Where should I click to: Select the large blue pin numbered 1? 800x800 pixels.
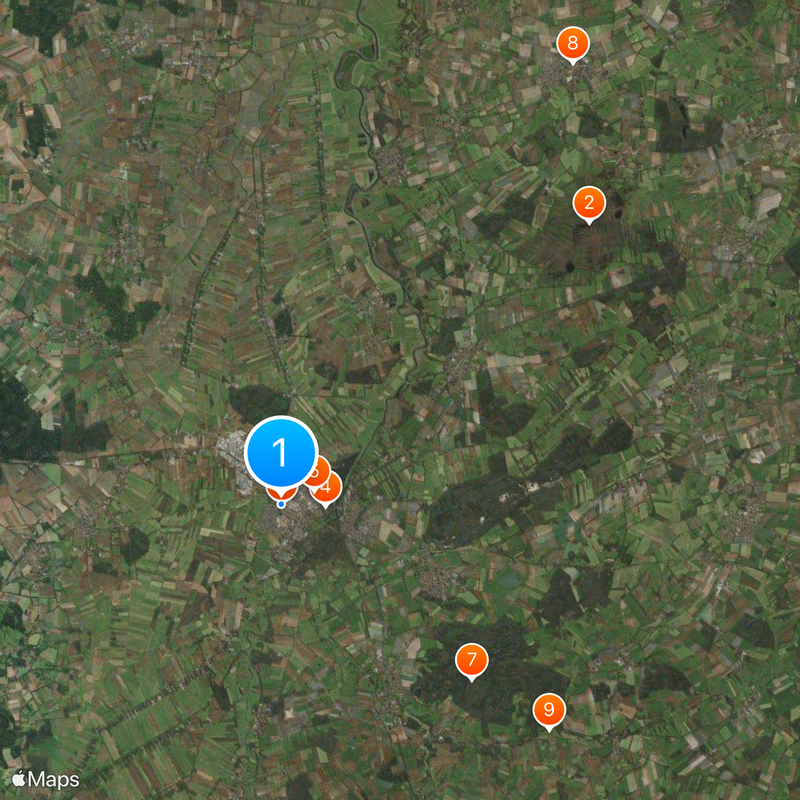tap(281, 452)
